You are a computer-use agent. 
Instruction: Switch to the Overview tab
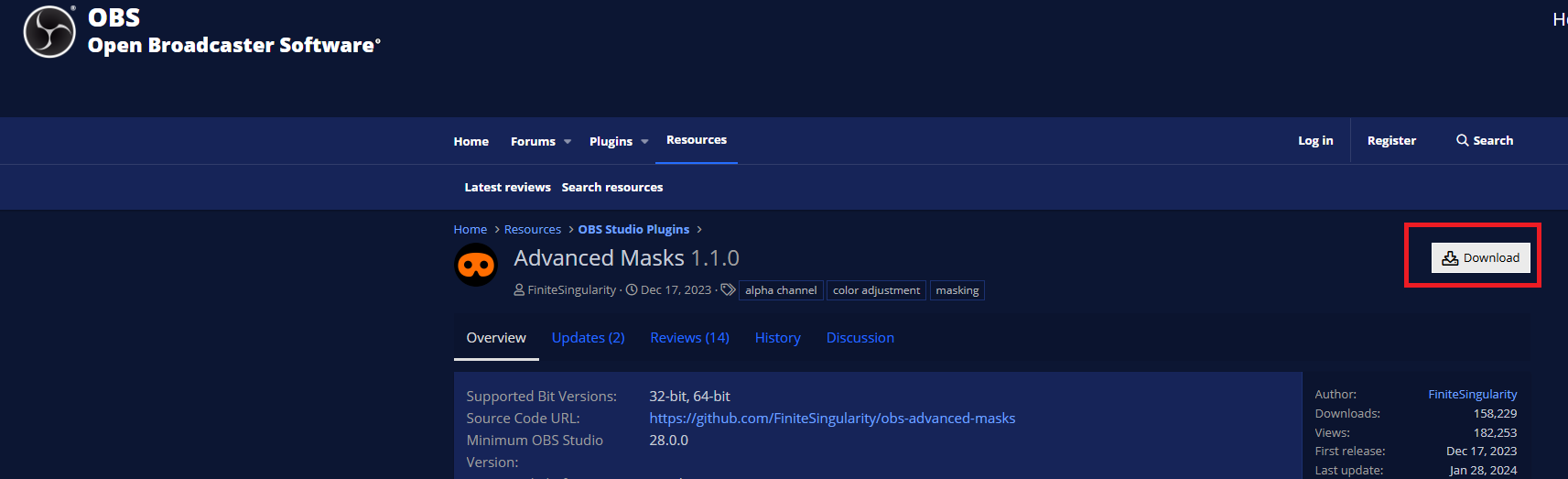tap(496, 338)
